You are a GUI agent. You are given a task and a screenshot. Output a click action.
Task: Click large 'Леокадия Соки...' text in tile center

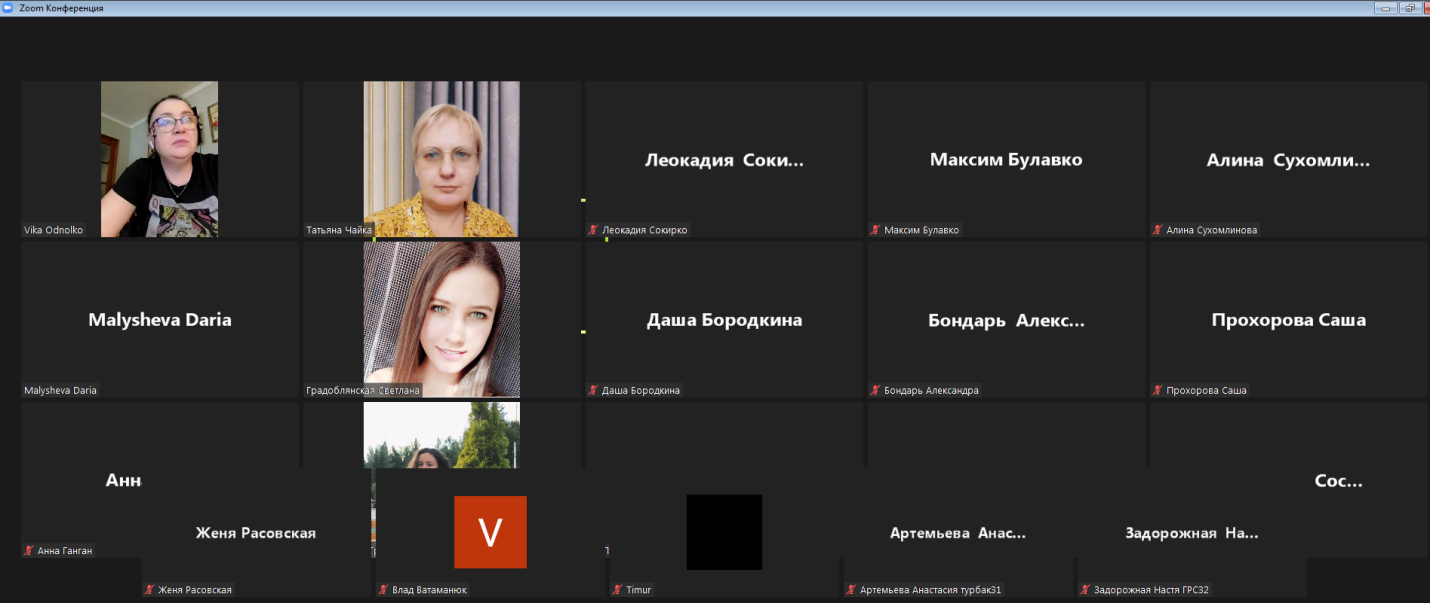coord(724,160)
